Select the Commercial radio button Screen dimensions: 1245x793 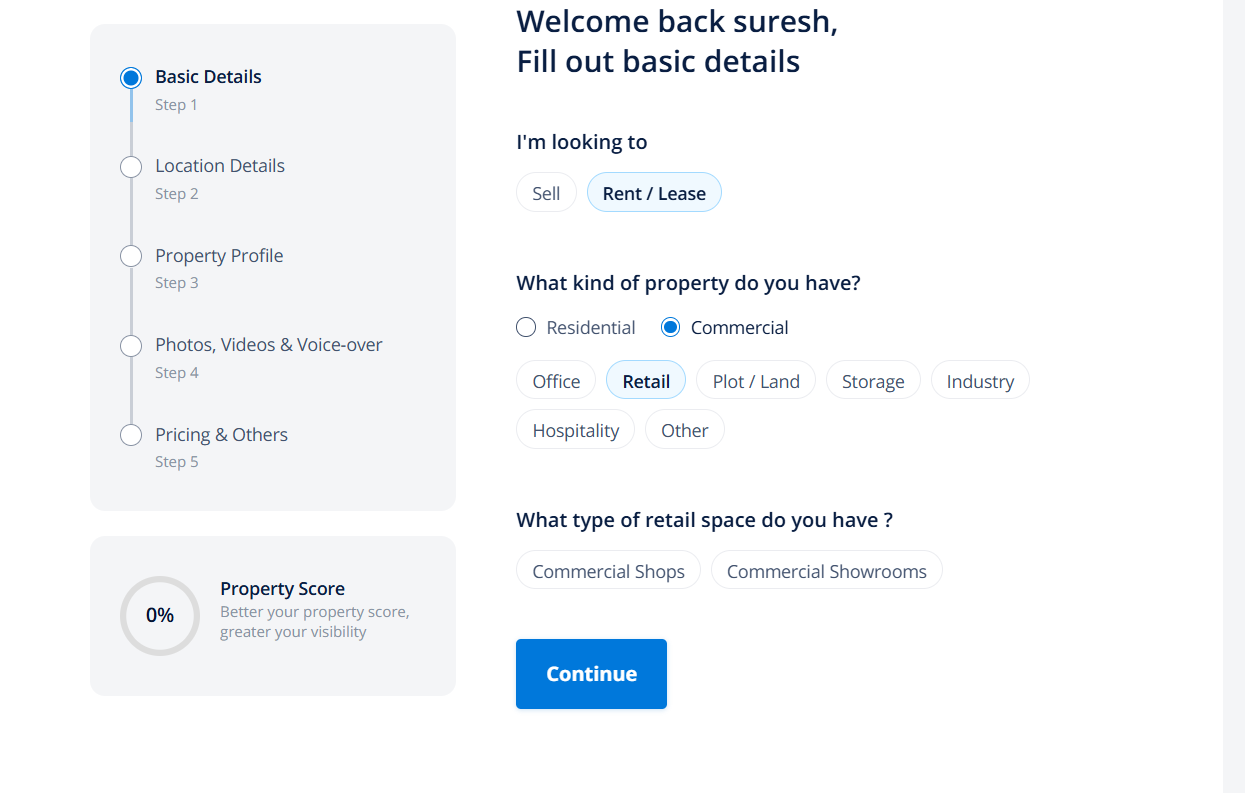pos(671,327)
